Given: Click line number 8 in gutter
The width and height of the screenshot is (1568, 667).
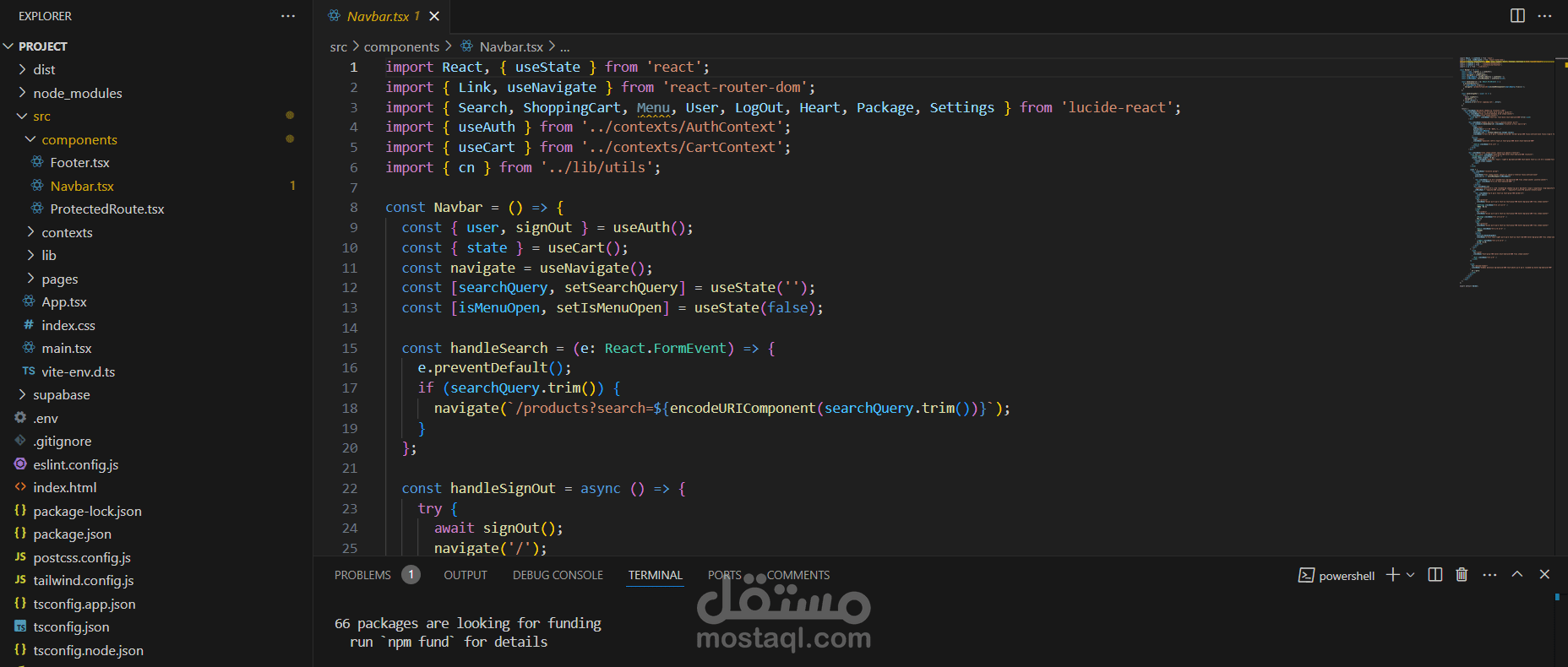Looking at the screenshot, I should pos(353,207).
